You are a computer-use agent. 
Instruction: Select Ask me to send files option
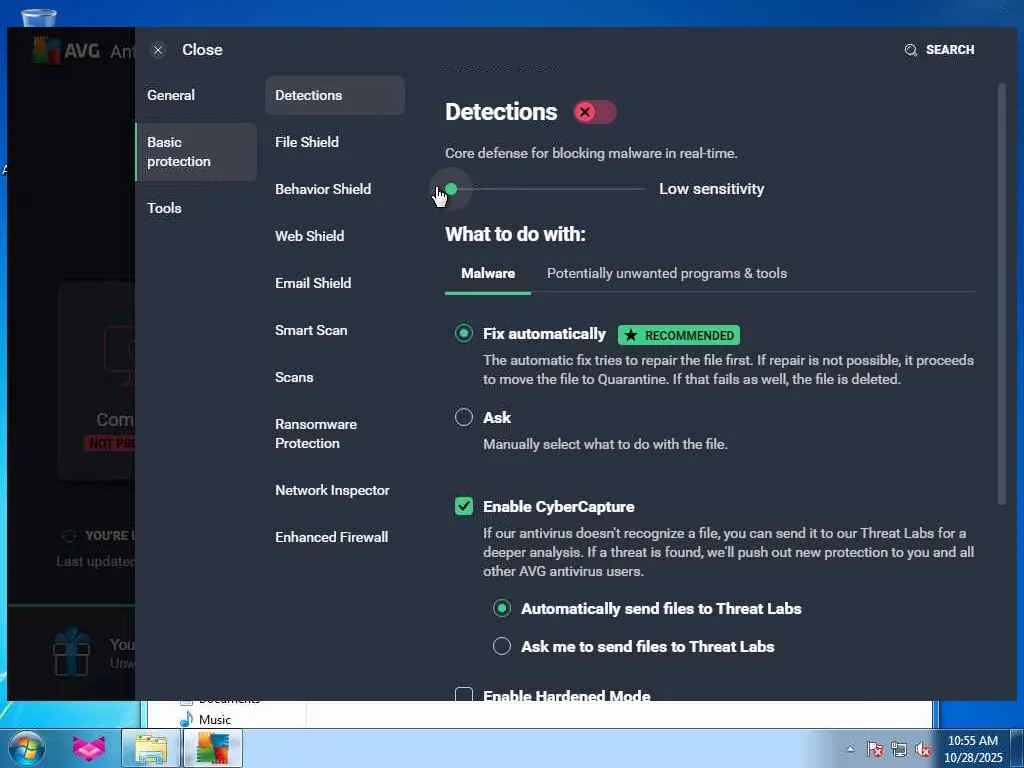tap(502, 647)
